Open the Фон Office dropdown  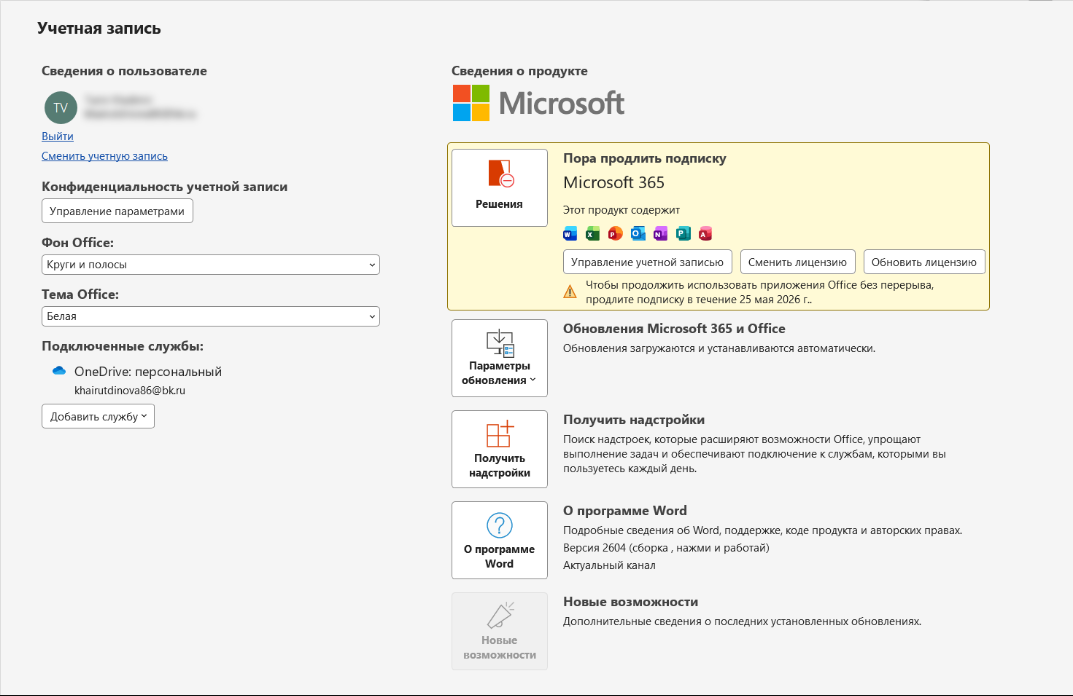211,265
